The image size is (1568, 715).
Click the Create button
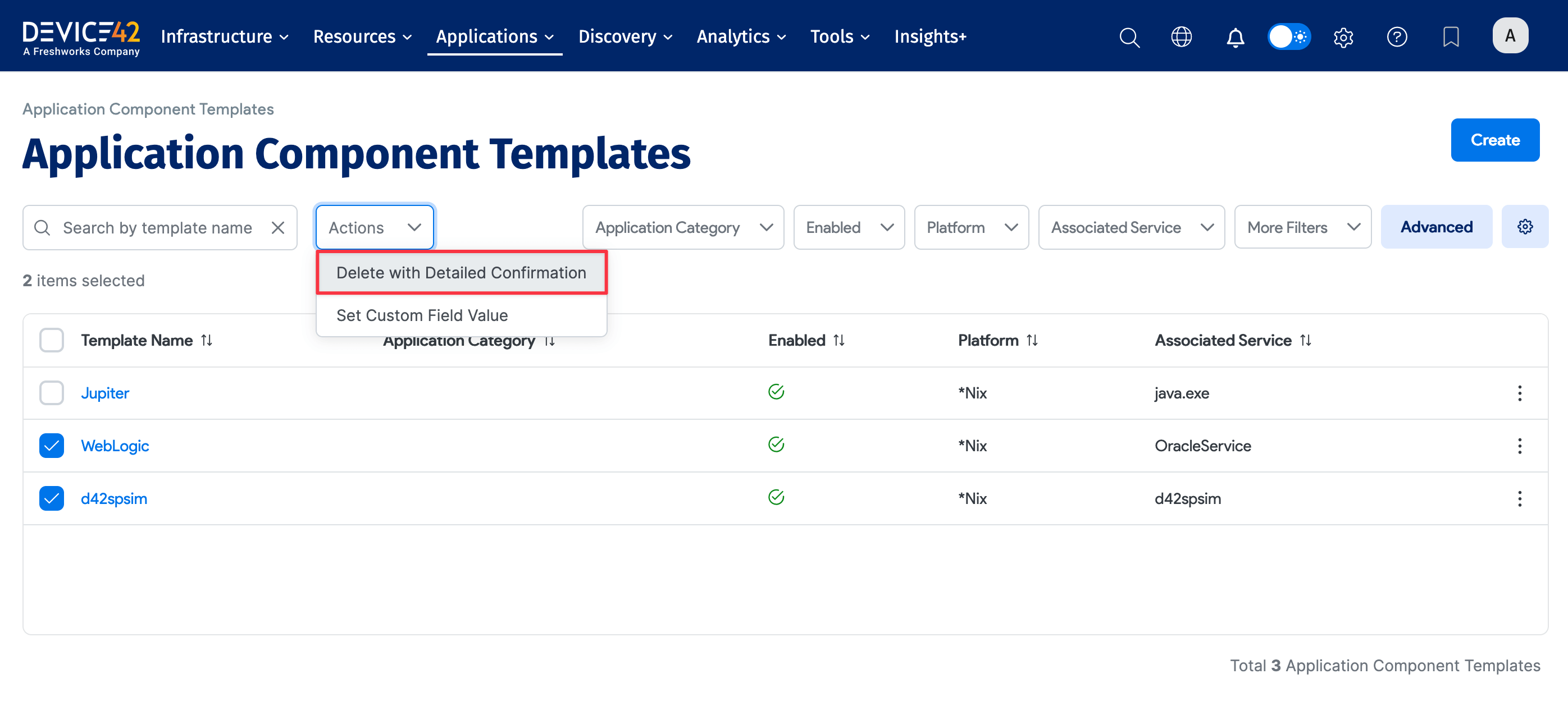pyautogui.click(x=1495, y=140)
